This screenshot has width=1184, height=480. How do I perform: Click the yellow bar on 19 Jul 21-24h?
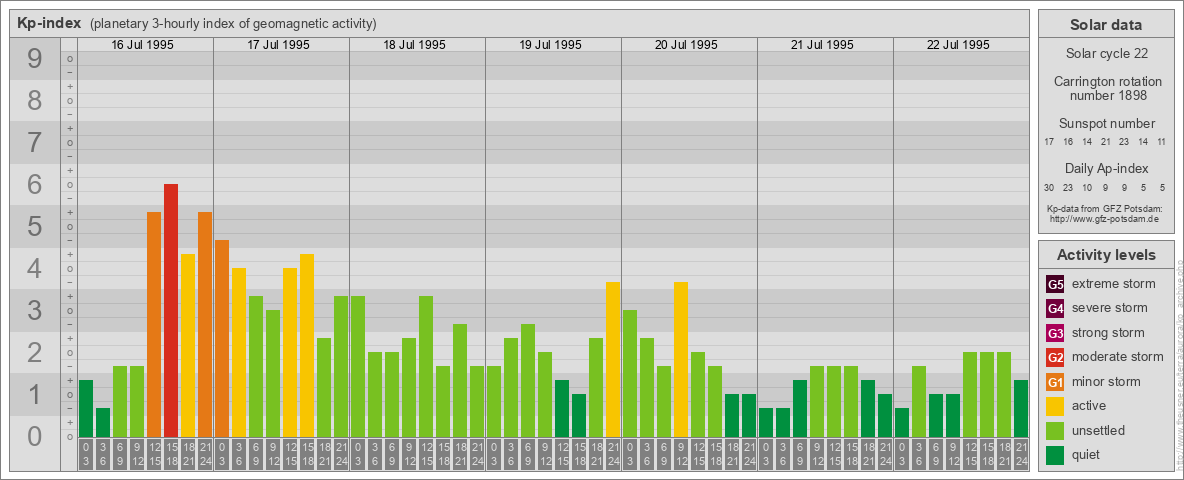613,359
